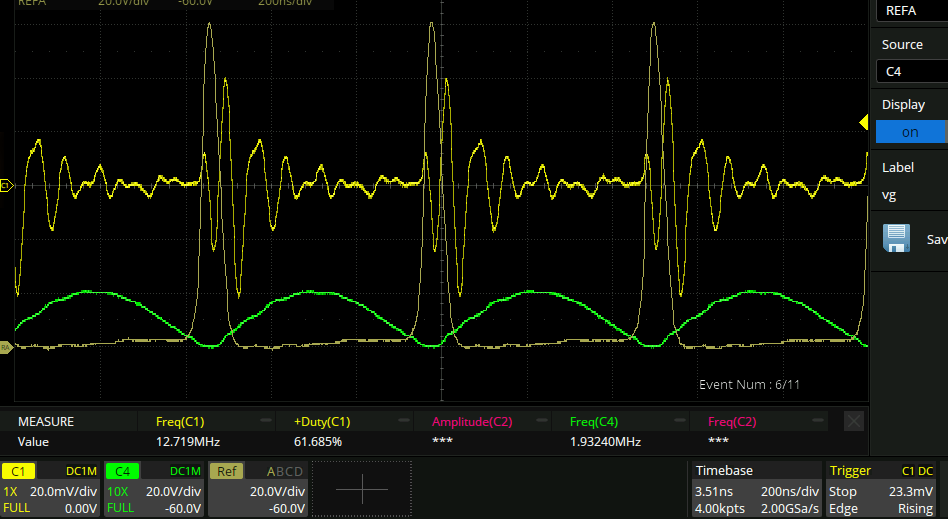Click the green C4 channel badge
The width and height of the screenshot is (948, 519).
[x=122, y=471]
